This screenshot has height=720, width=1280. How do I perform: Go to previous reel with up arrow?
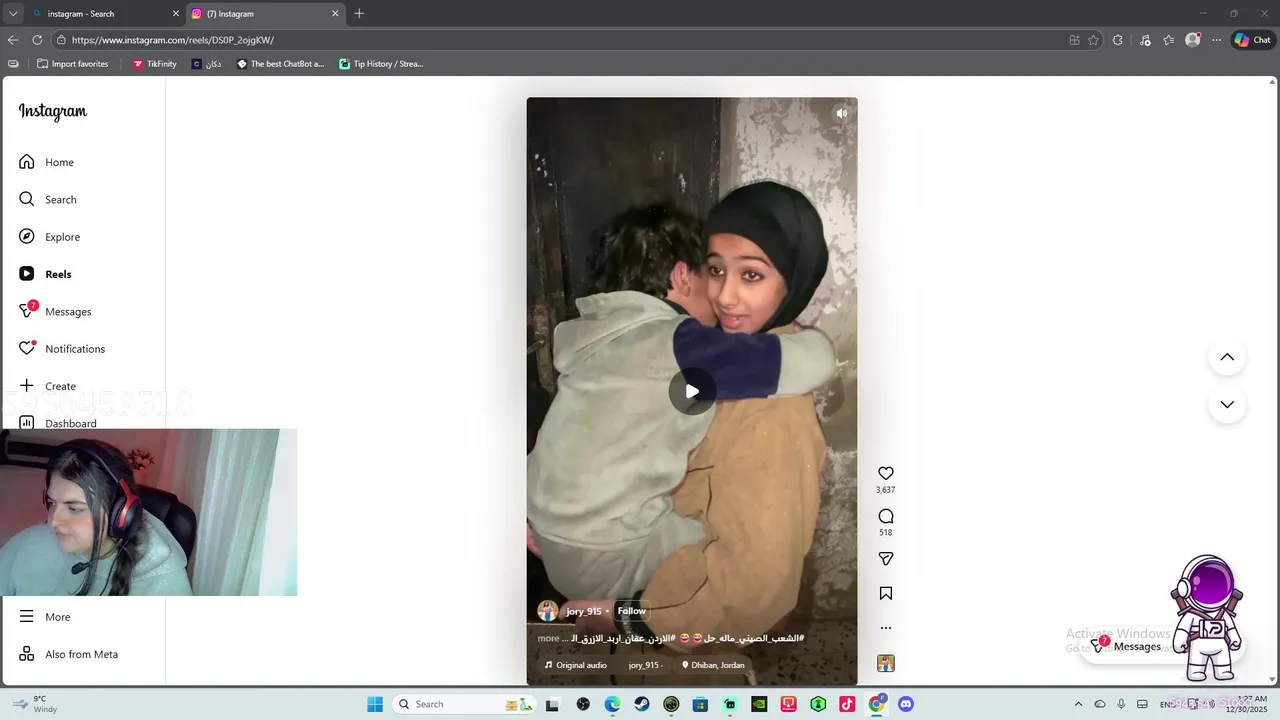1227,357
